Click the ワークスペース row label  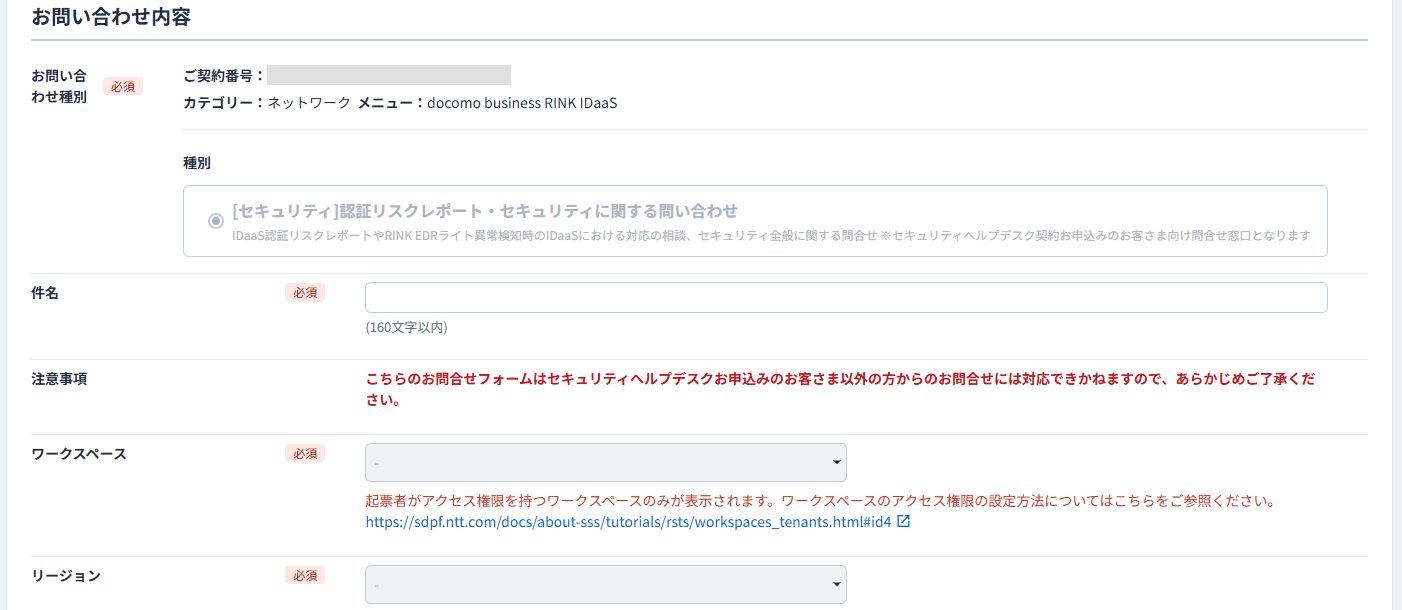pos(79,454)
